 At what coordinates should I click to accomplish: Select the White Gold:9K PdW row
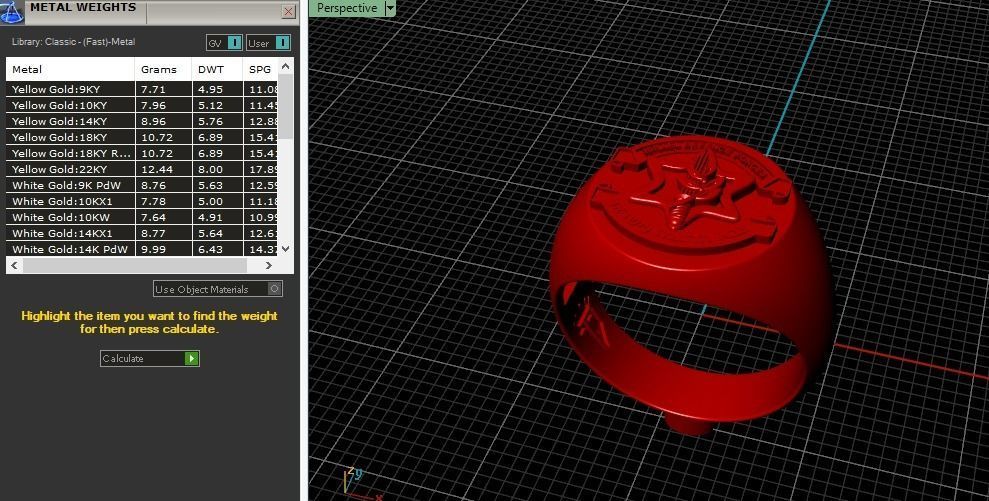coord(142,186)
